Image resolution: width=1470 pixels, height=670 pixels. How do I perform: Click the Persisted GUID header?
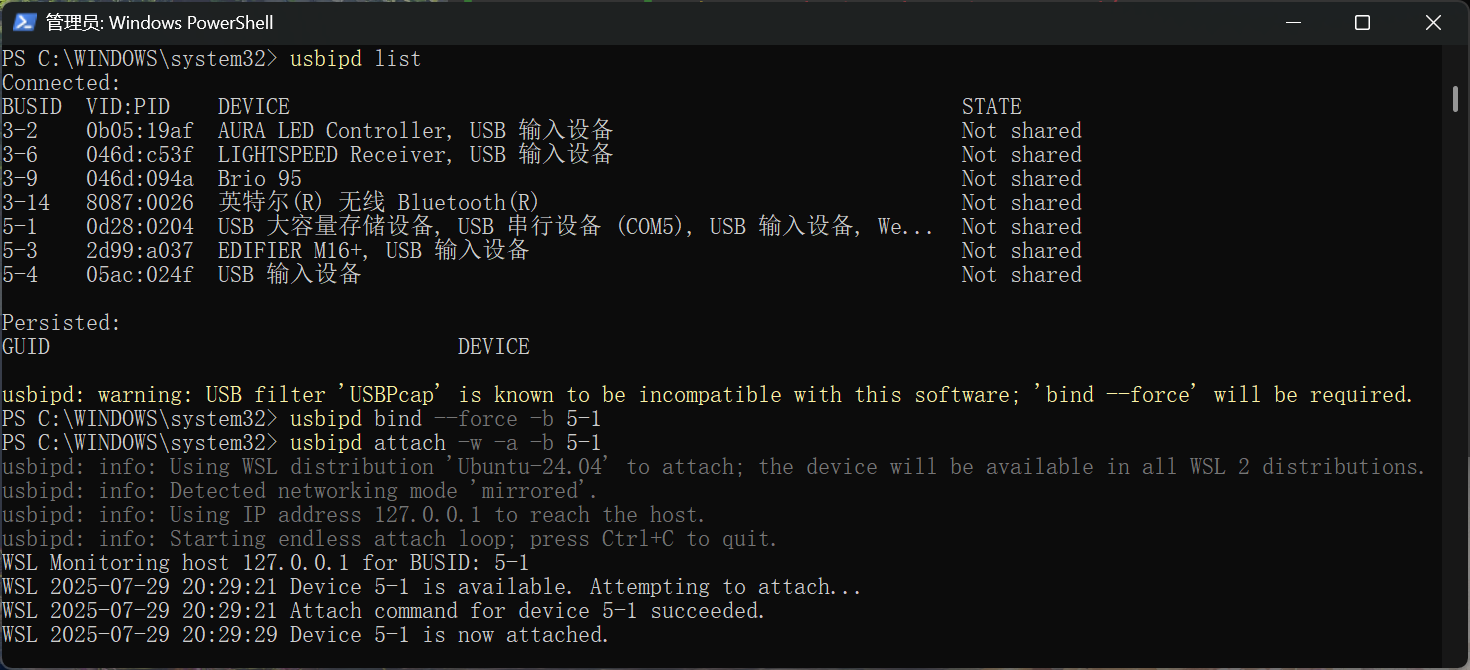point(26,347)
